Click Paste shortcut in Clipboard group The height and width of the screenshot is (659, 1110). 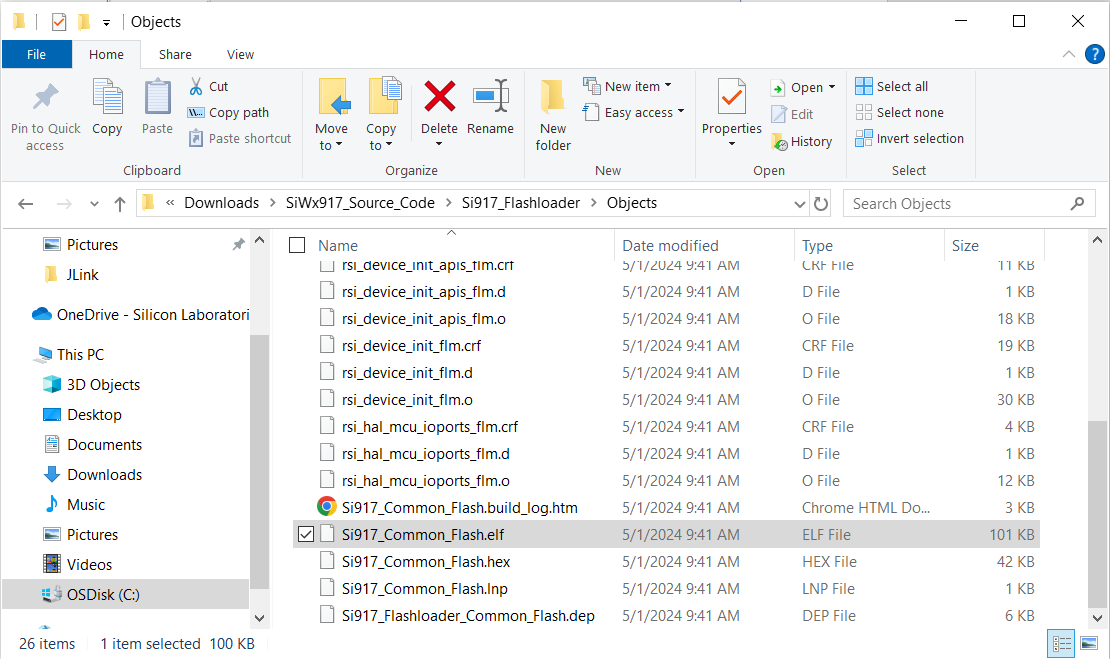point(240,139)
